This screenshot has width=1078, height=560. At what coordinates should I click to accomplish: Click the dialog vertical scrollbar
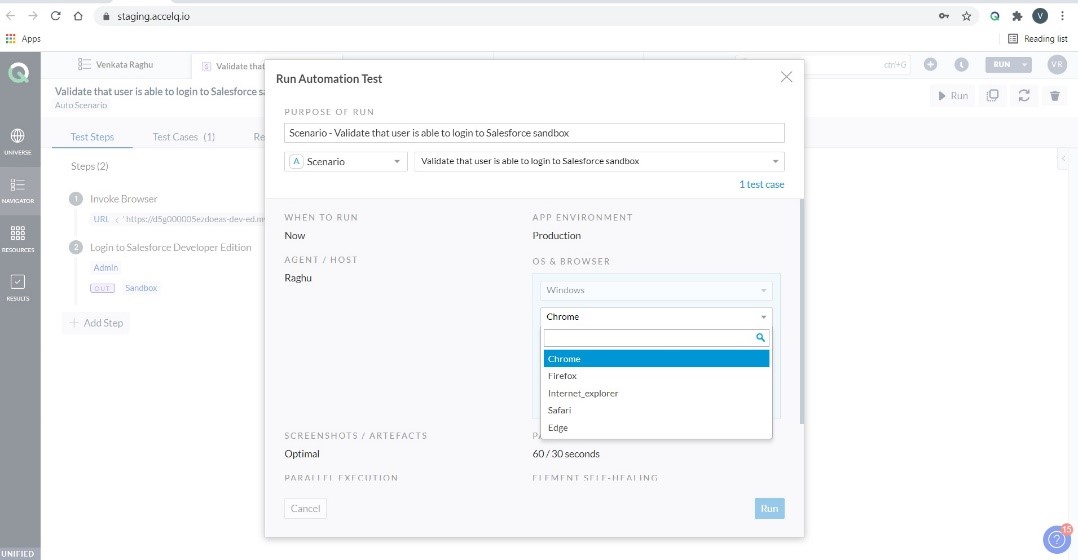tap(801, 311)
